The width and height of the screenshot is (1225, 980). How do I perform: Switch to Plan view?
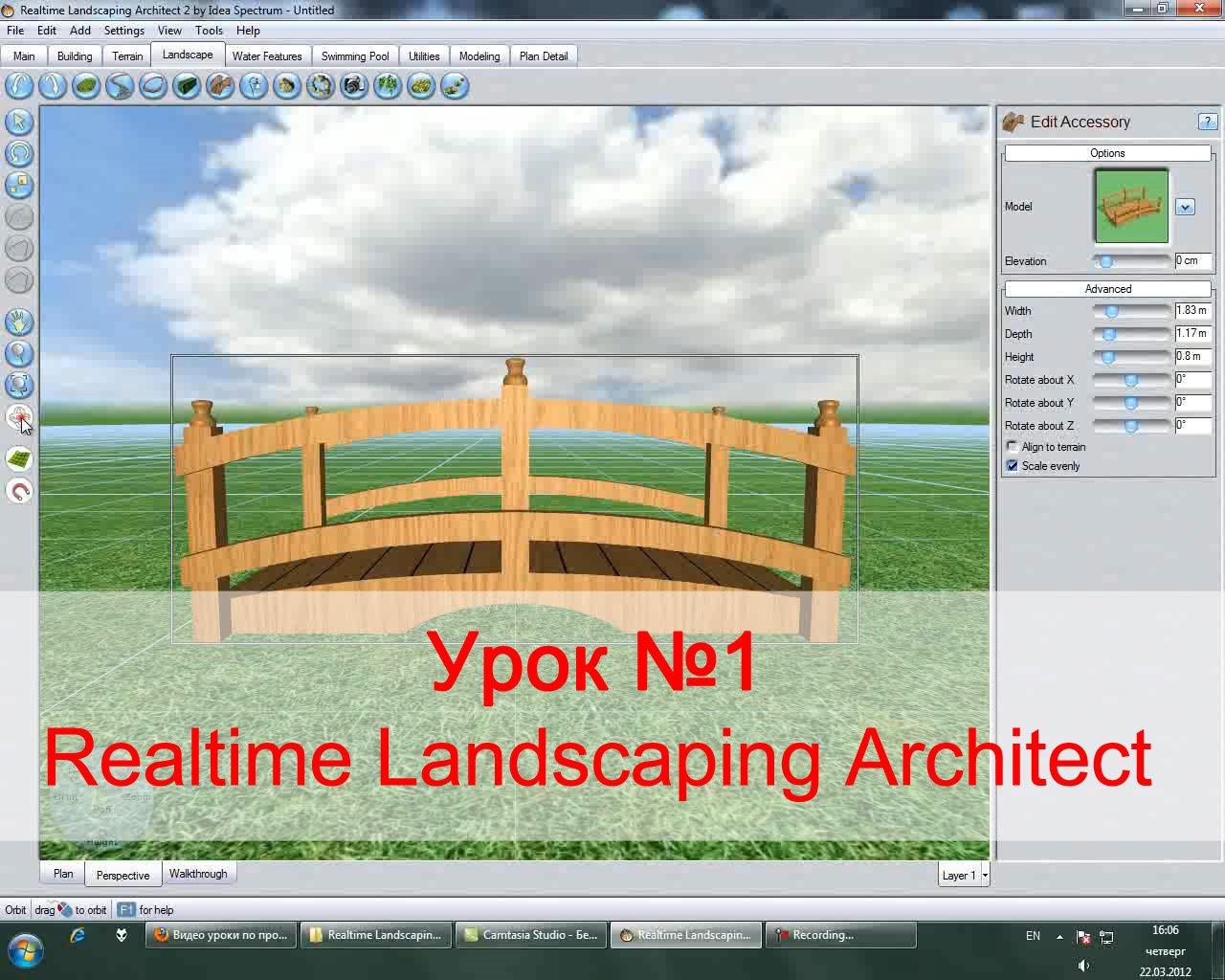point(63,874)
